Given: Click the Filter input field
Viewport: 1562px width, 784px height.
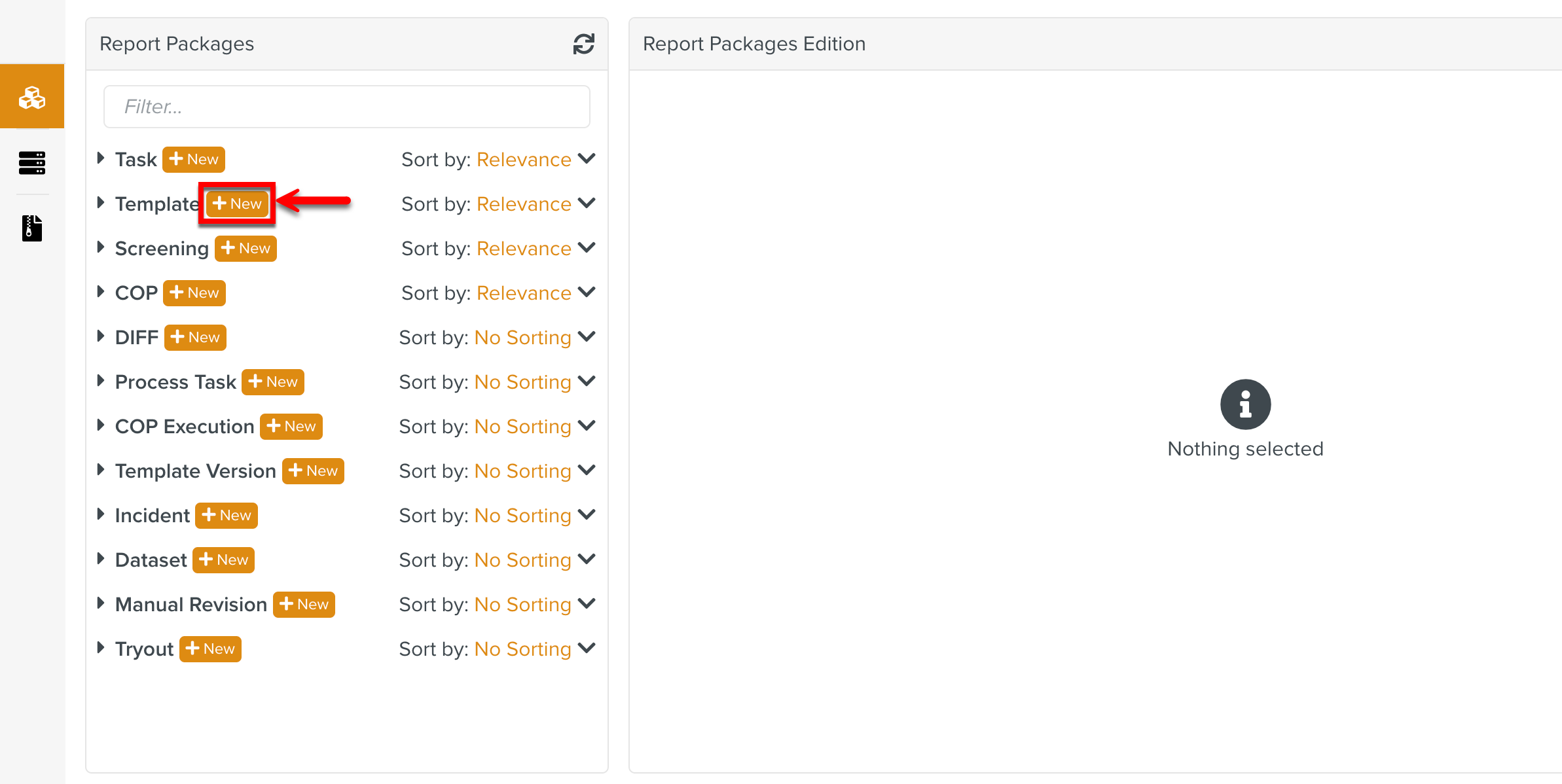Looking at the screenshot, I should pos(347,107).
